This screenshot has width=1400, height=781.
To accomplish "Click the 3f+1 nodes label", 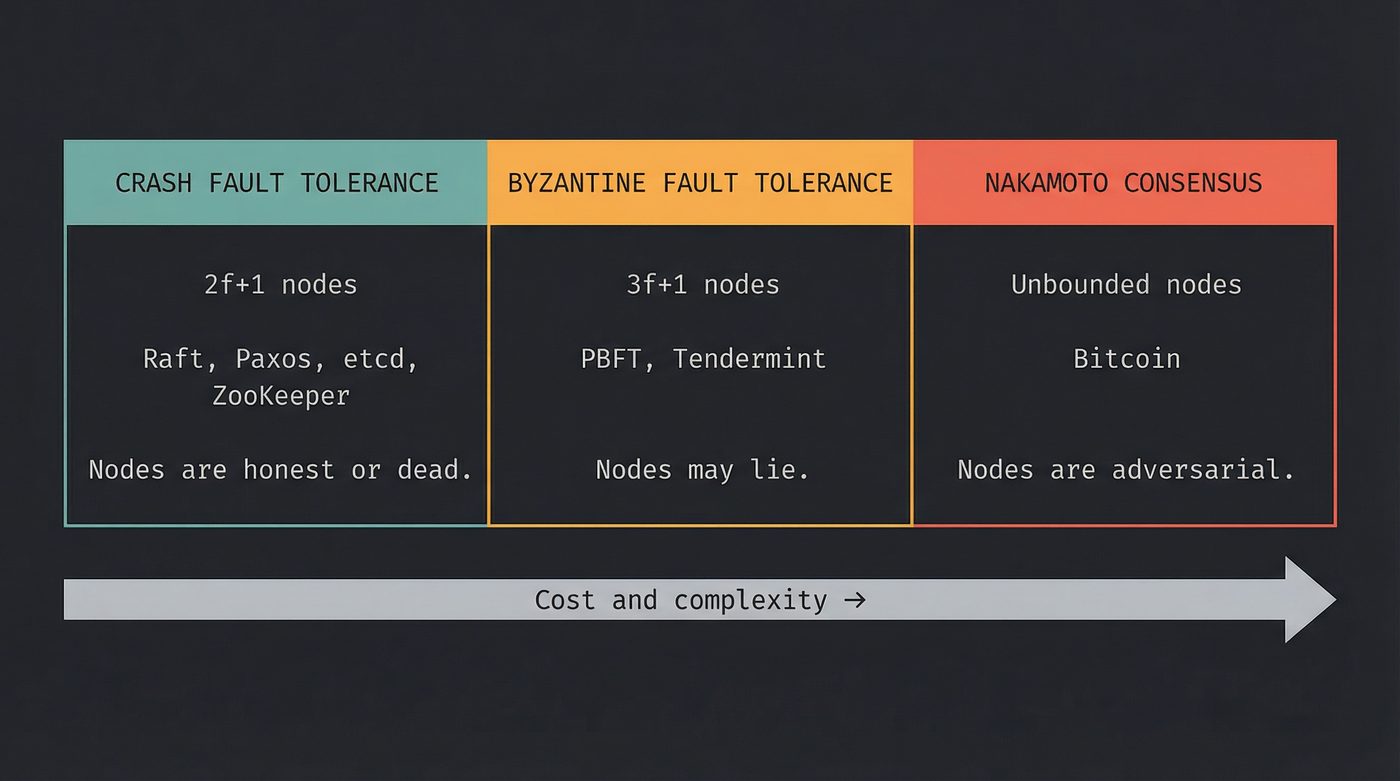I will pos(701,284).
